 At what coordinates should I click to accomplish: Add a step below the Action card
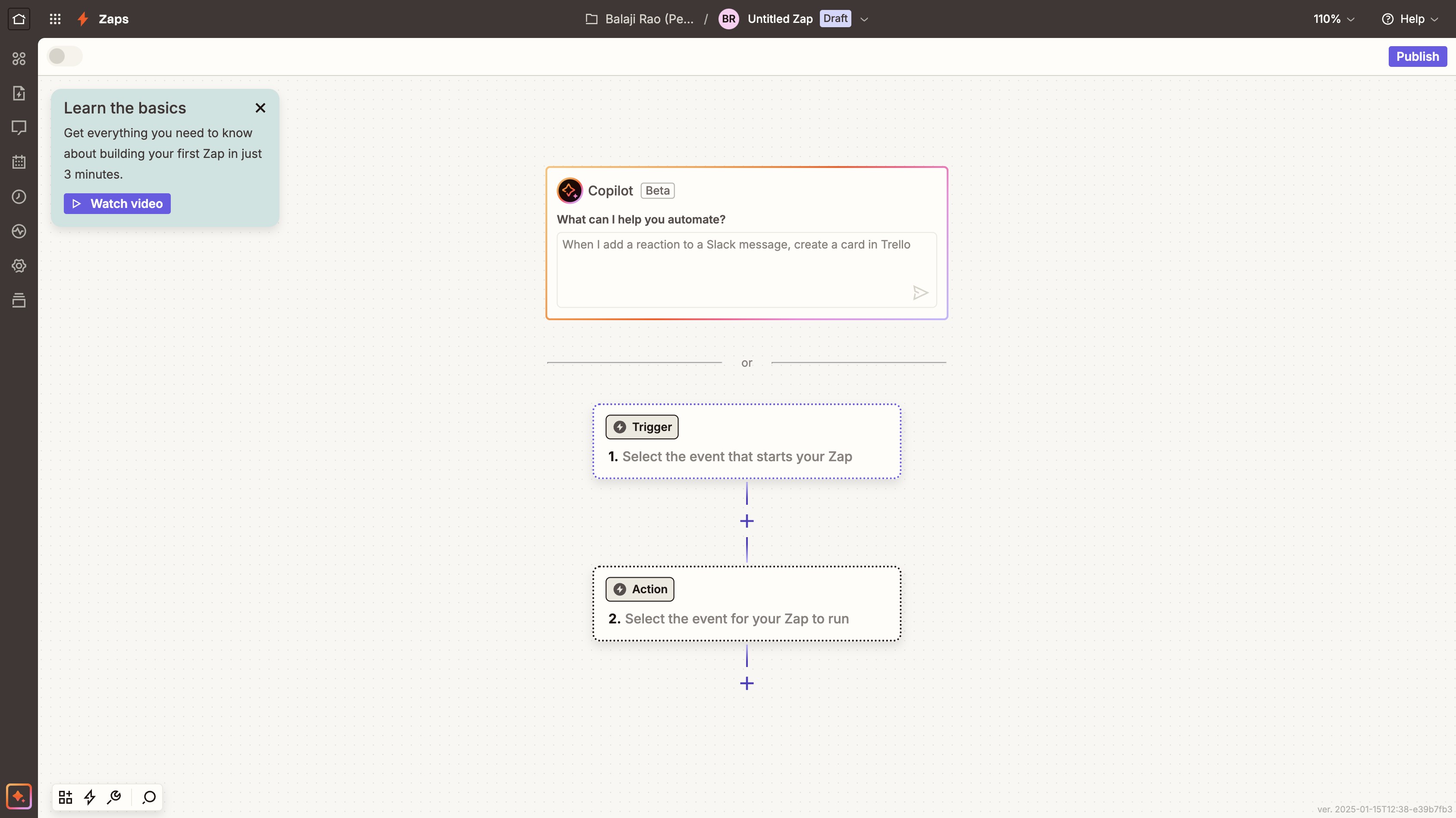click(747, 683)
